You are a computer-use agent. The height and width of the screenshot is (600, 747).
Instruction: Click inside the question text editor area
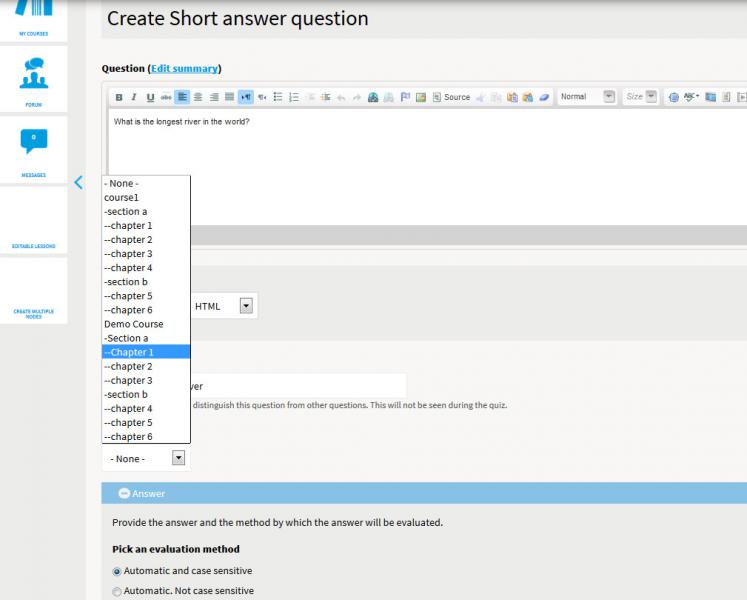click(429, 167)
